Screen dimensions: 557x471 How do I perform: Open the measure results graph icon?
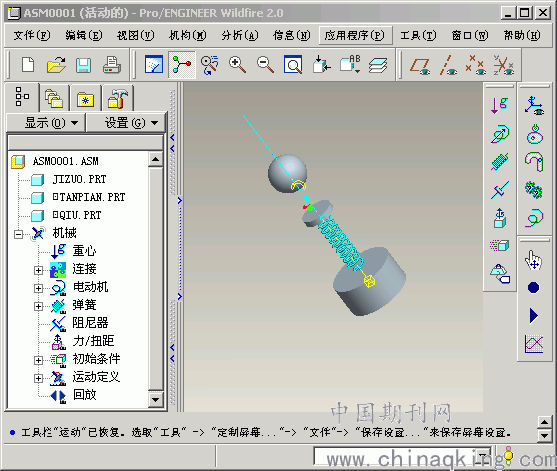534,344
